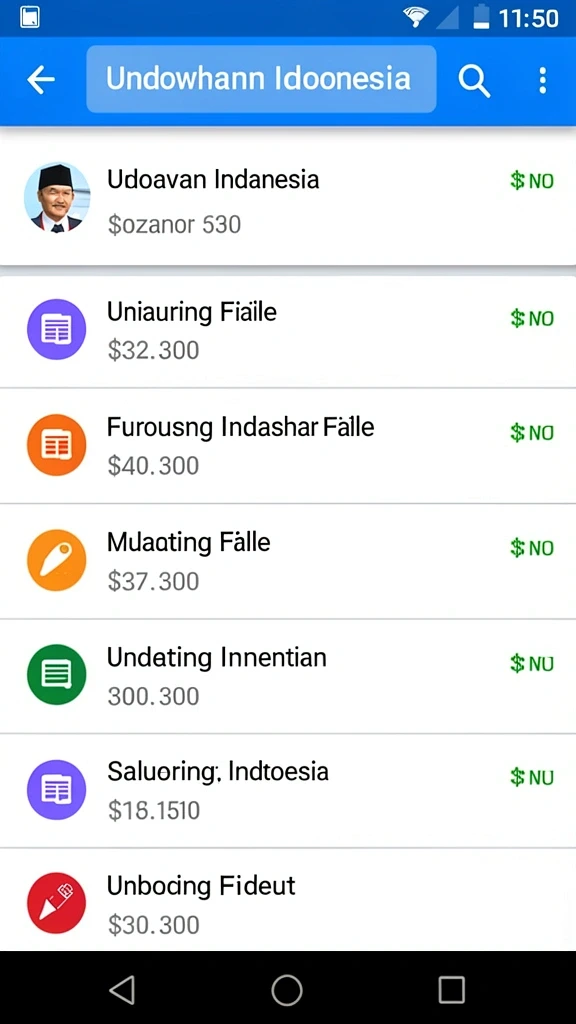Click the Undowhann Idoonesia search field
This screenshot has width=576, height=1024.
[261, 79]
